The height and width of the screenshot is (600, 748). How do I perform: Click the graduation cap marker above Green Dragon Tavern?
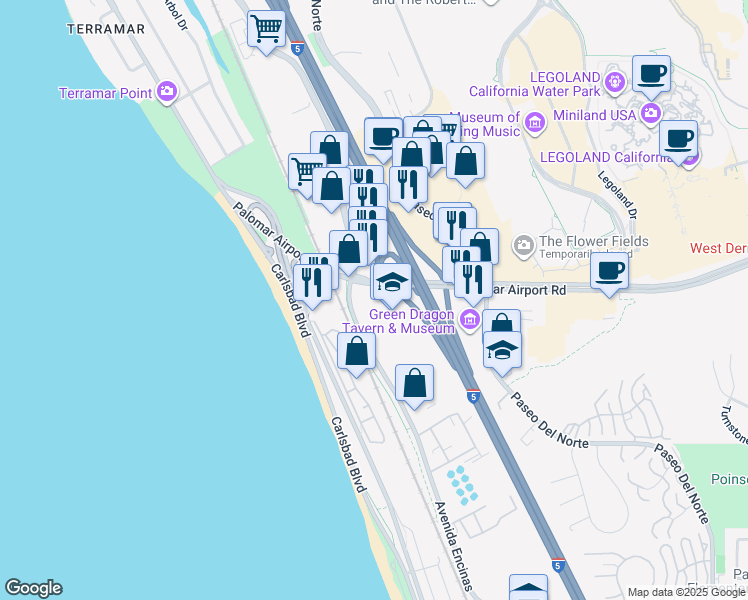pos(392,282)
